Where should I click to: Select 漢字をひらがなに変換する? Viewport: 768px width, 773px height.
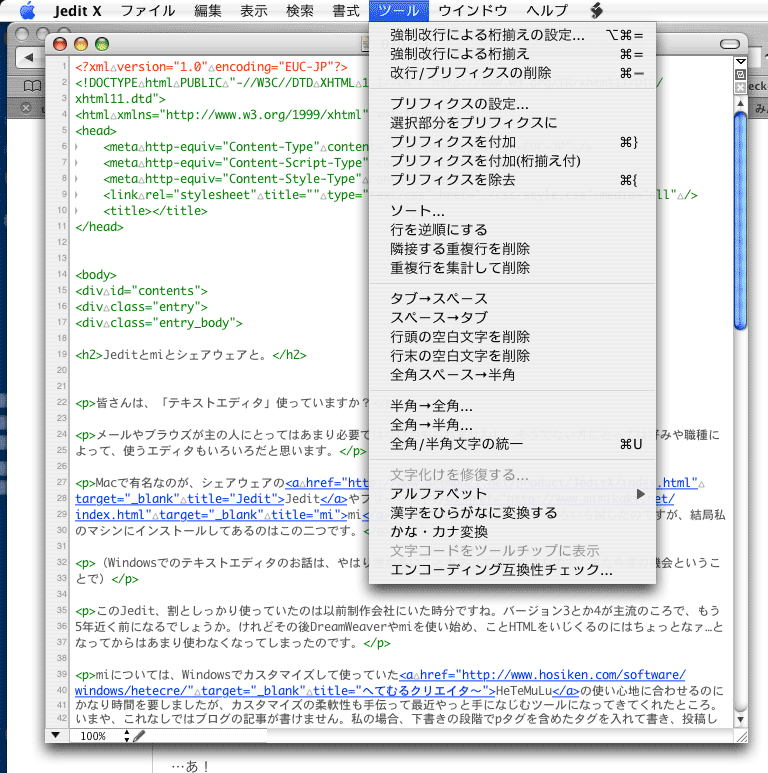[513, 513]
